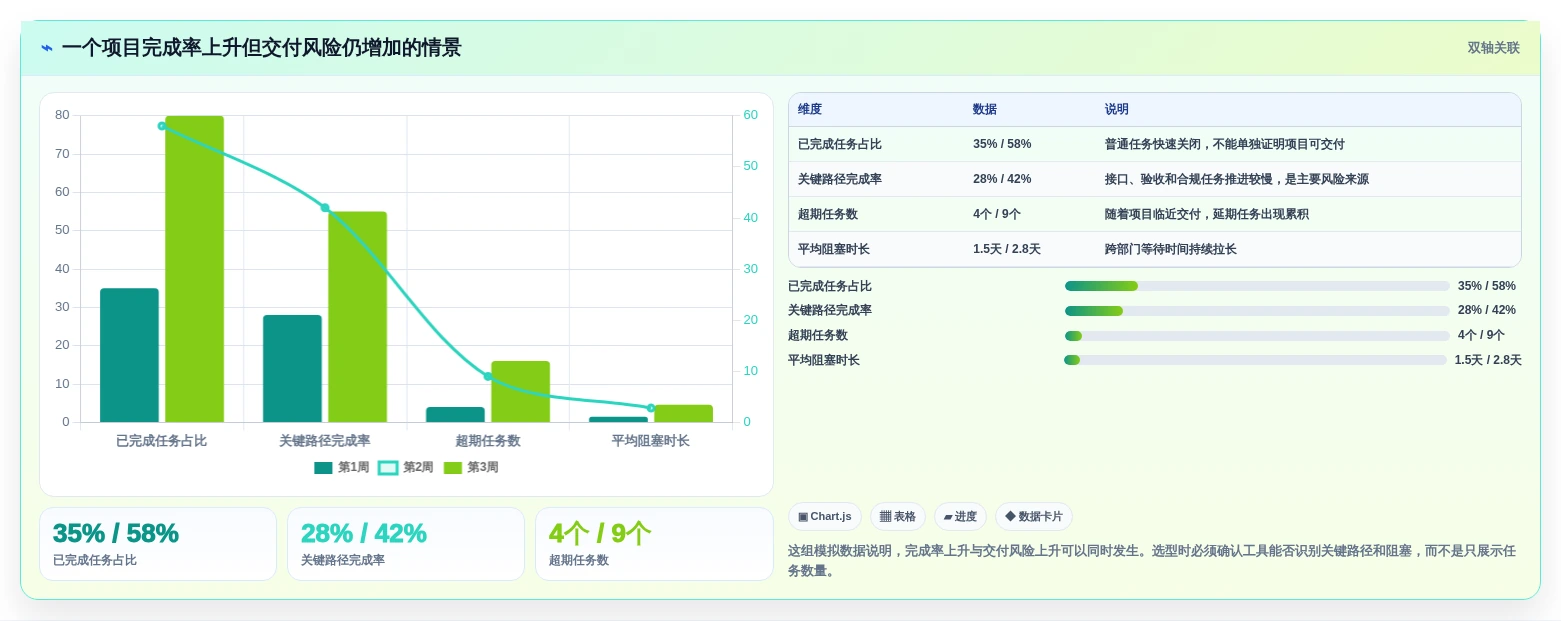This screenshot has width=1561, height=621.
Task: Click the 平均阻塞时长 progress bar
Action: click(1255, 360)
